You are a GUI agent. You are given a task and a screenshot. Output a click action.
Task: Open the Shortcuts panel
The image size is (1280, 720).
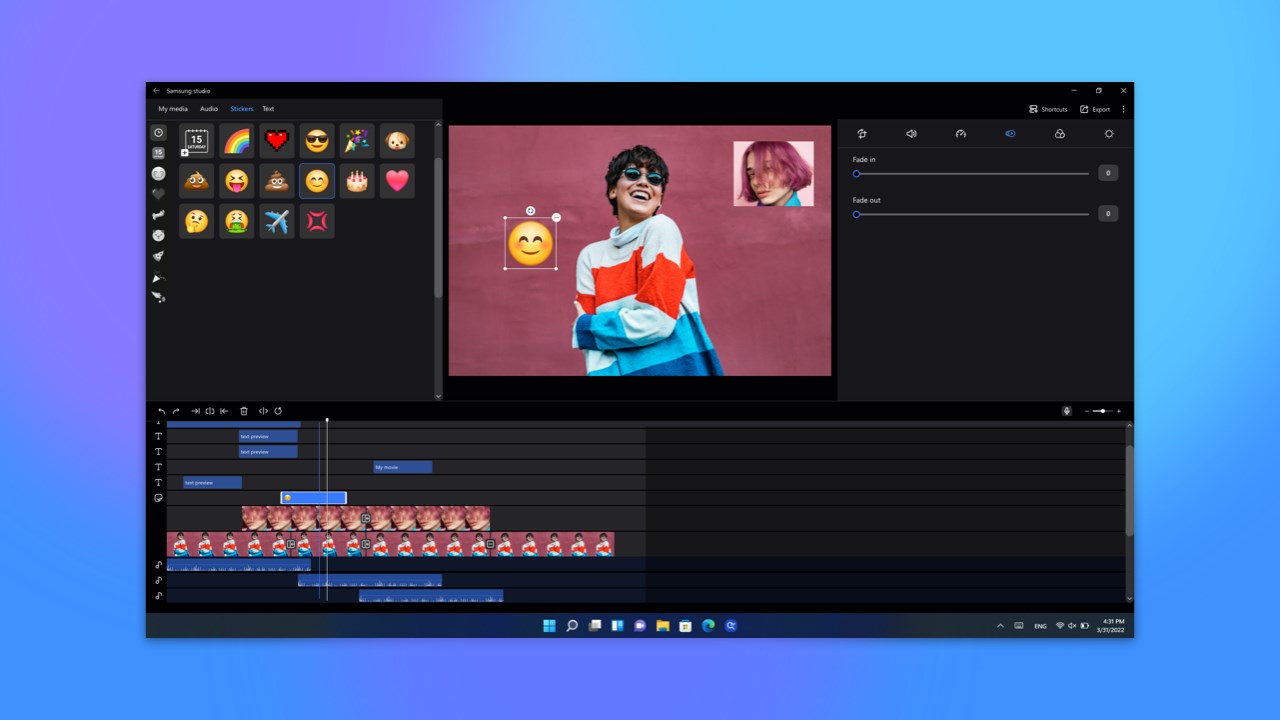click(1048, 109)
